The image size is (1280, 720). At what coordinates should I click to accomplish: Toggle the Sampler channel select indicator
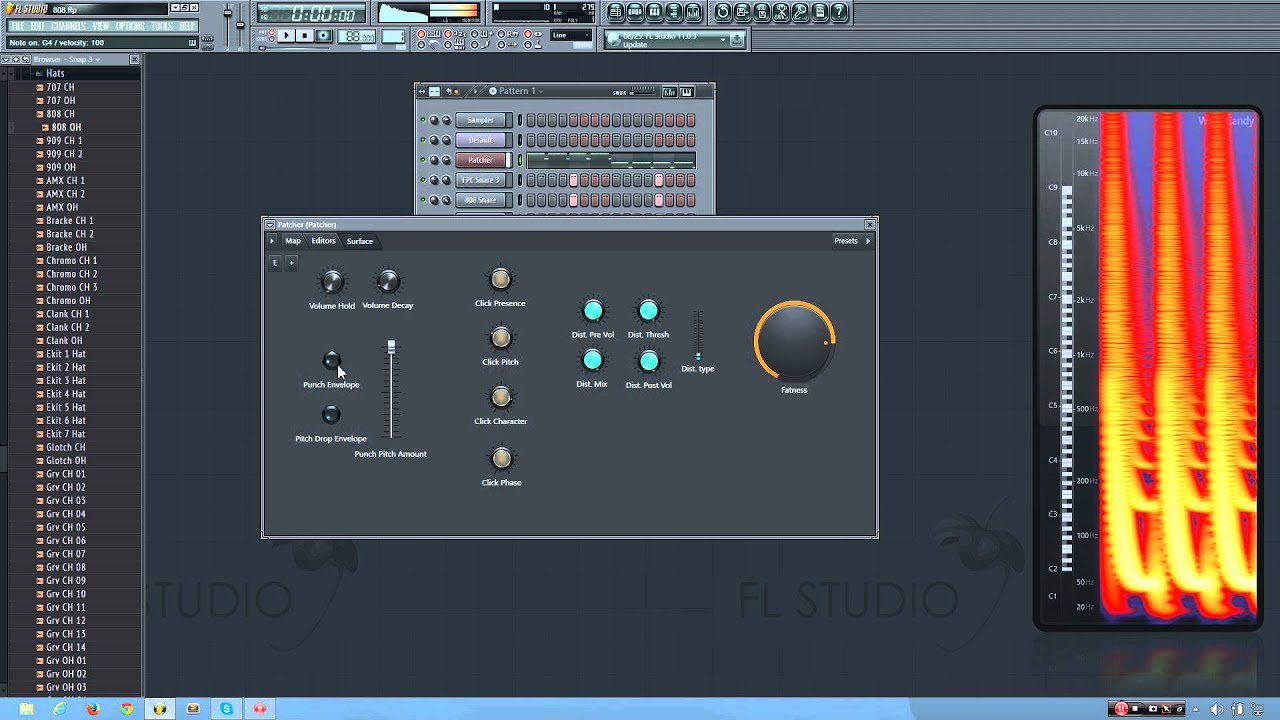520,120
